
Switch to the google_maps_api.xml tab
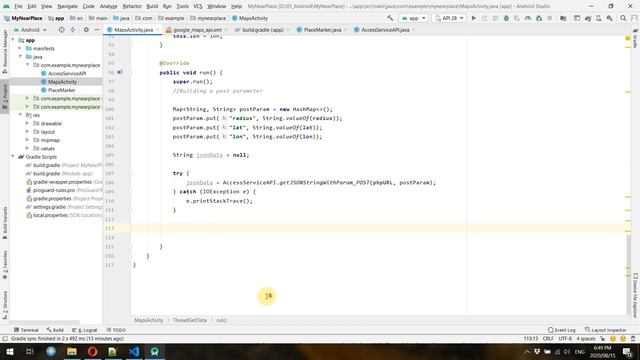coord(197,30)
